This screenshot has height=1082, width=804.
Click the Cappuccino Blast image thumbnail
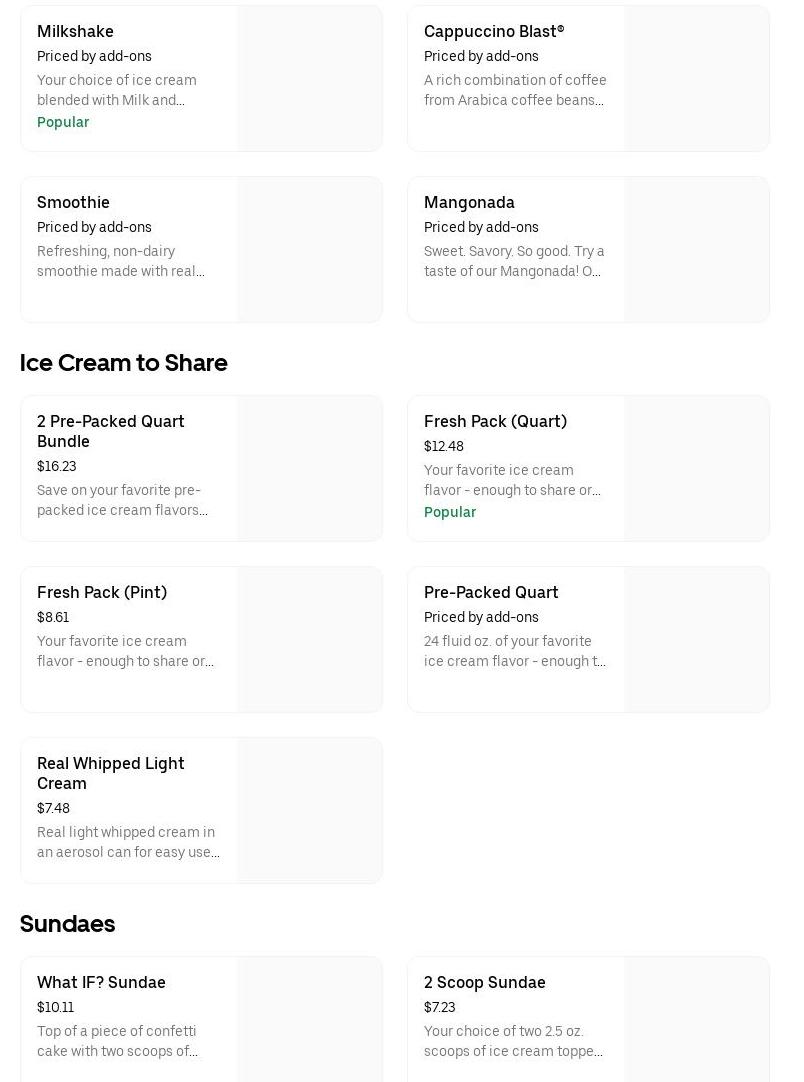(x=696, y=79)
